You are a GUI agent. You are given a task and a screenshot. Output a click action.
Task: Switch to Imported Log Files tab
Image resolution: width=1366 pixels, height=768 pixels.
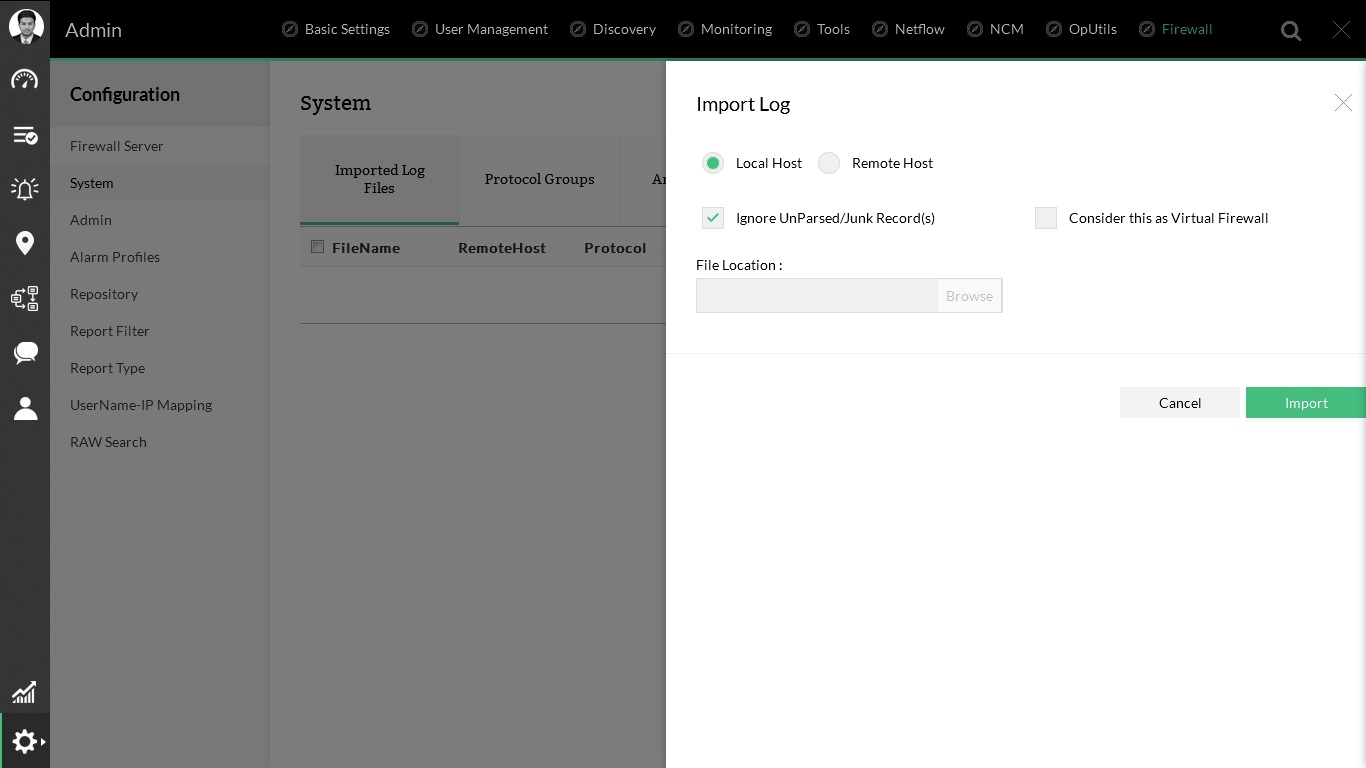pos(380,179)
